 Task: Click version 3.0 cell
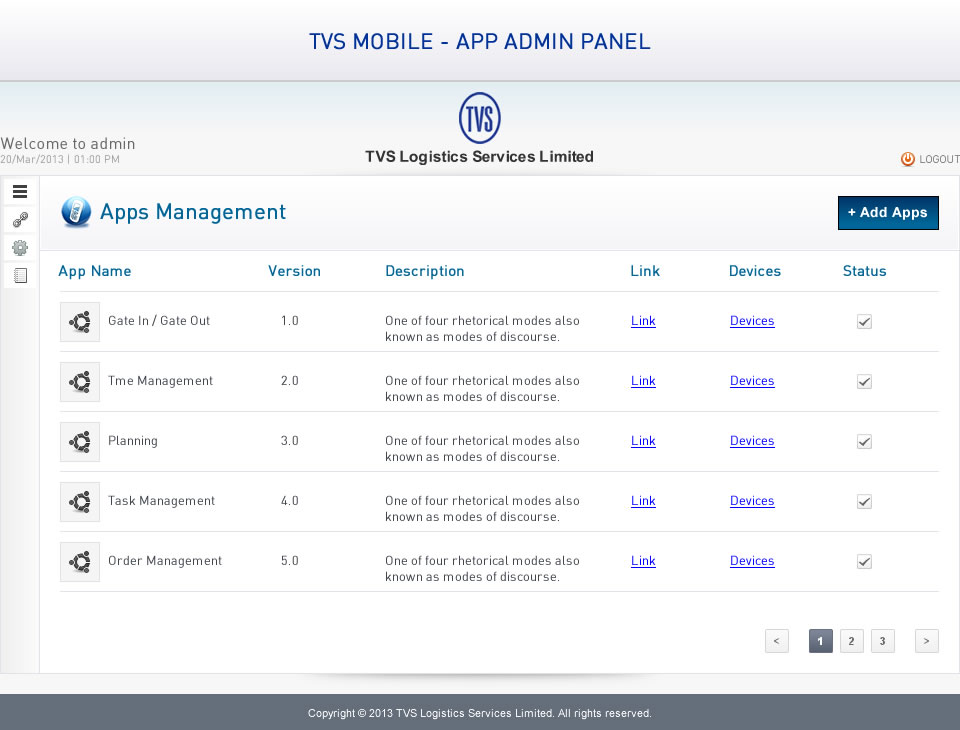click(x=290, y=441)
